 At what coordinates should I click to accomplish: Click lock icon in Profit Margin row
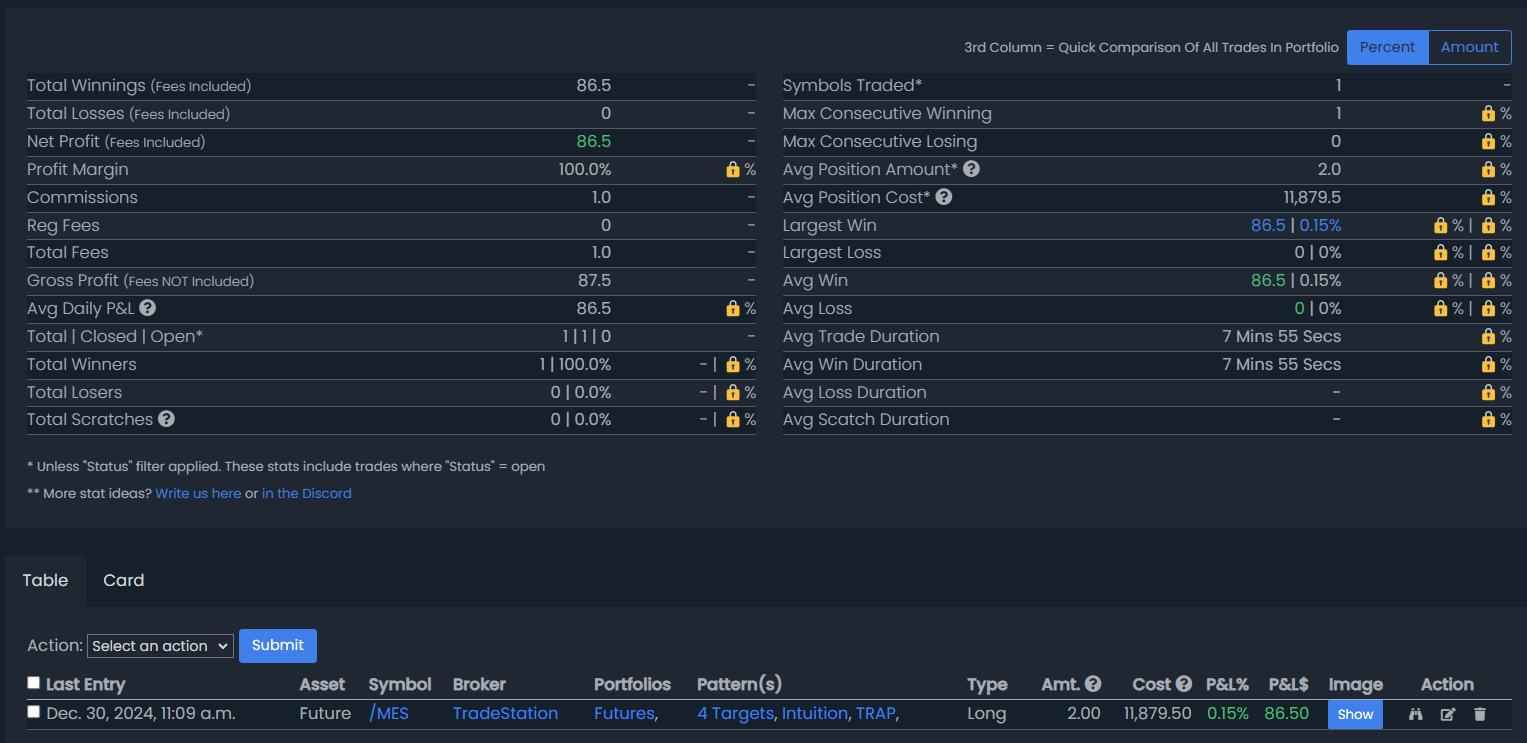[733, 170]
